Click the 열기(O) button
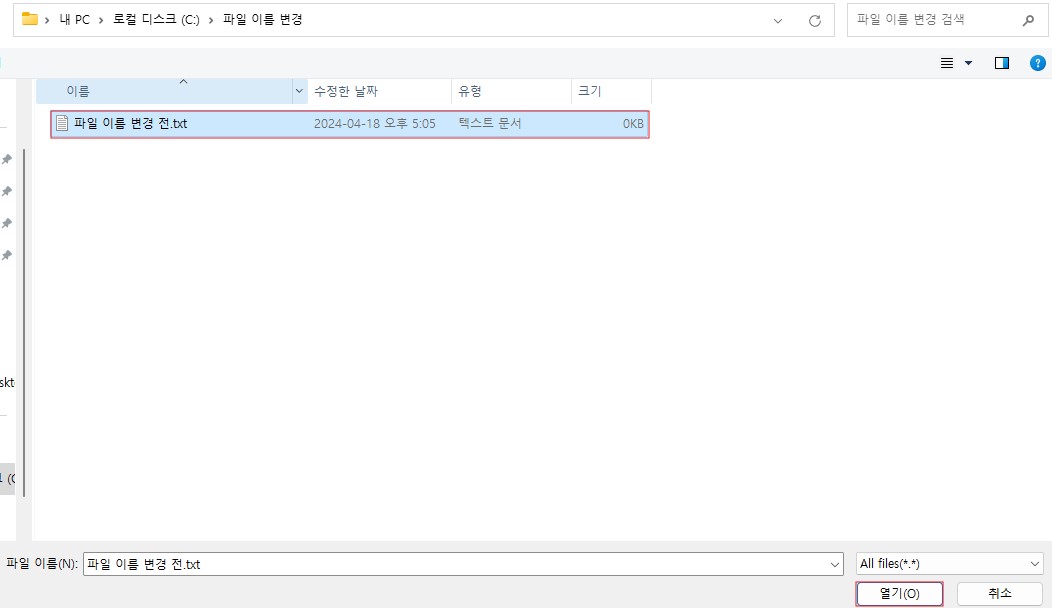 pos(899,593)
